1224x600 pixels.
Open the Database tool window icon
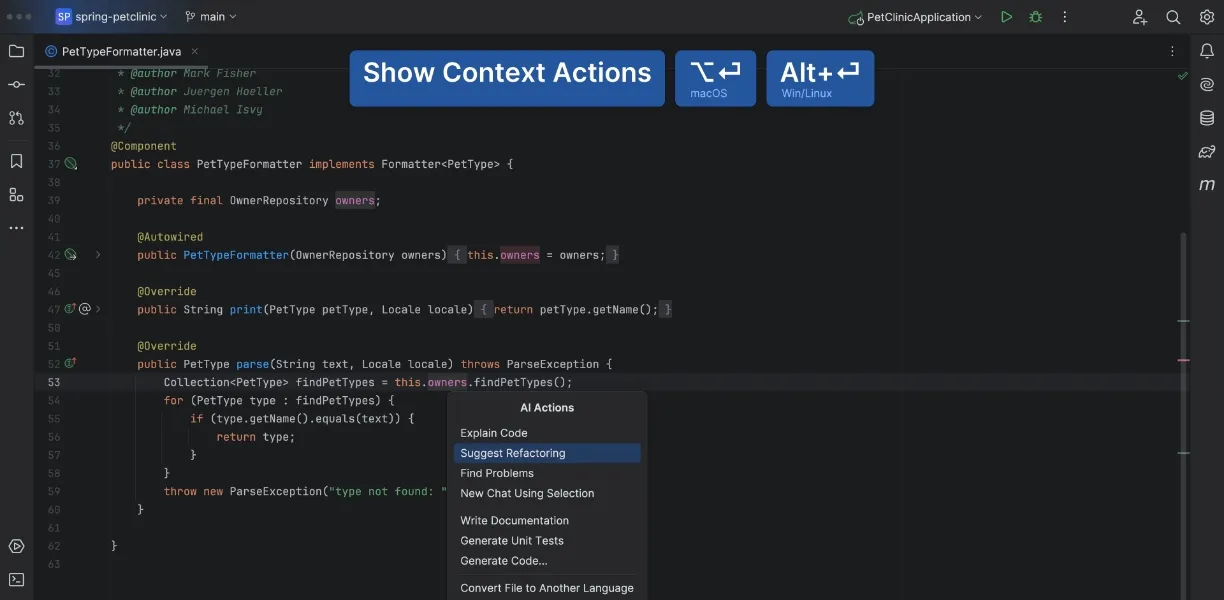click(x=1207, y=118)
